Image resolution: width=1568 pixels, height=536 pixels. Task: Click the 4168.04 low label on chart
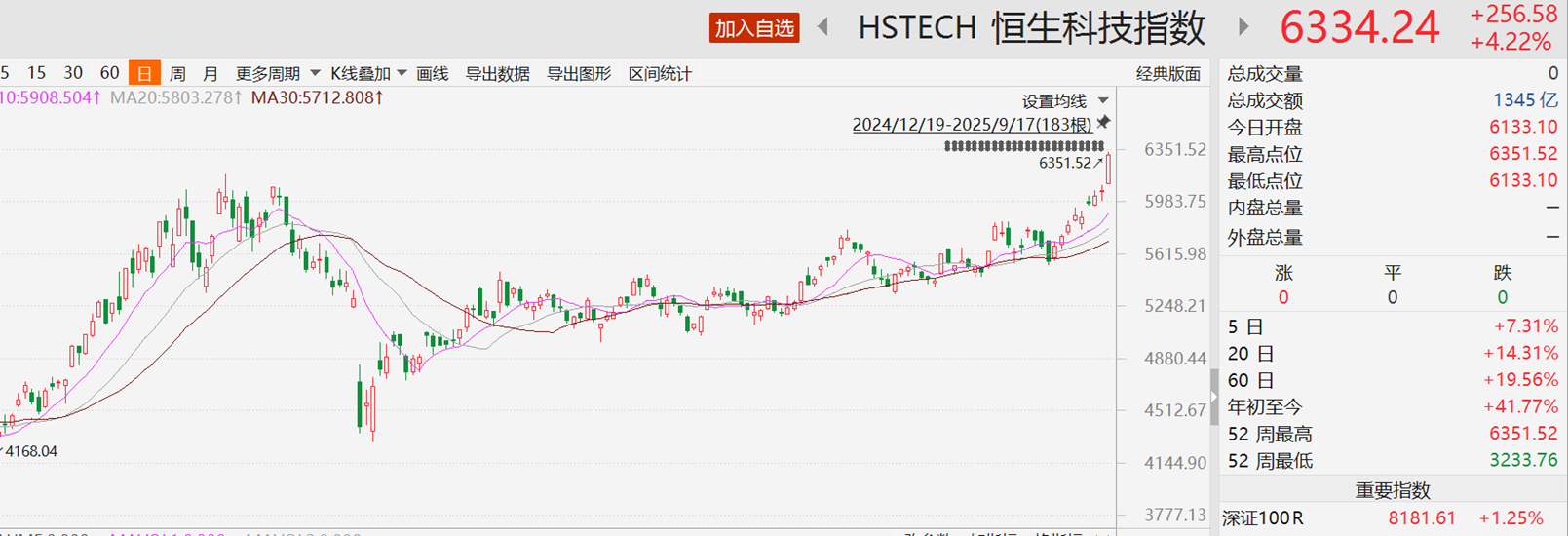(29, 451)
